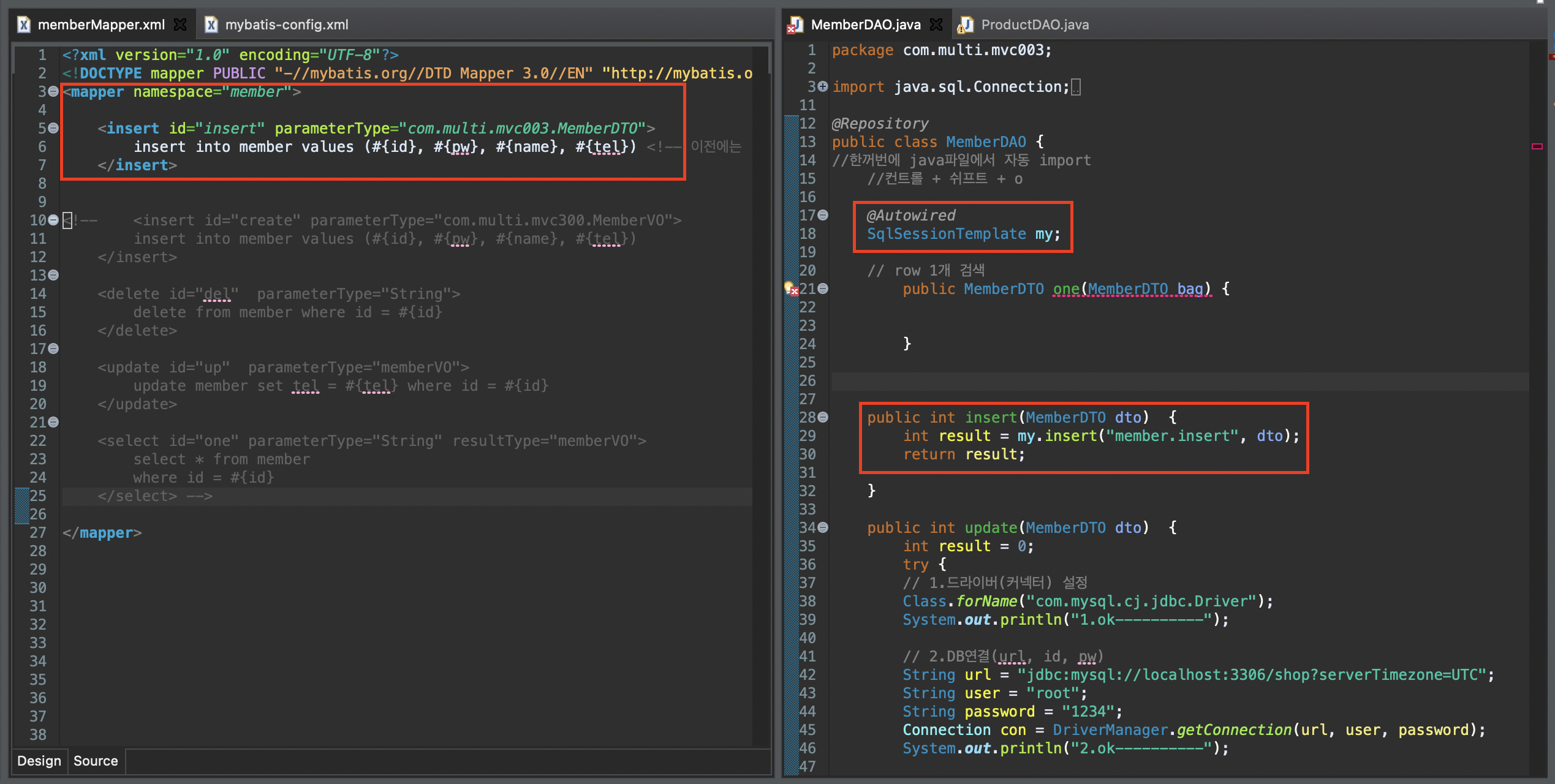Collapse the insert element fold at line 5
Screen dimensions: 1555x784
click(x=53, y=128)
